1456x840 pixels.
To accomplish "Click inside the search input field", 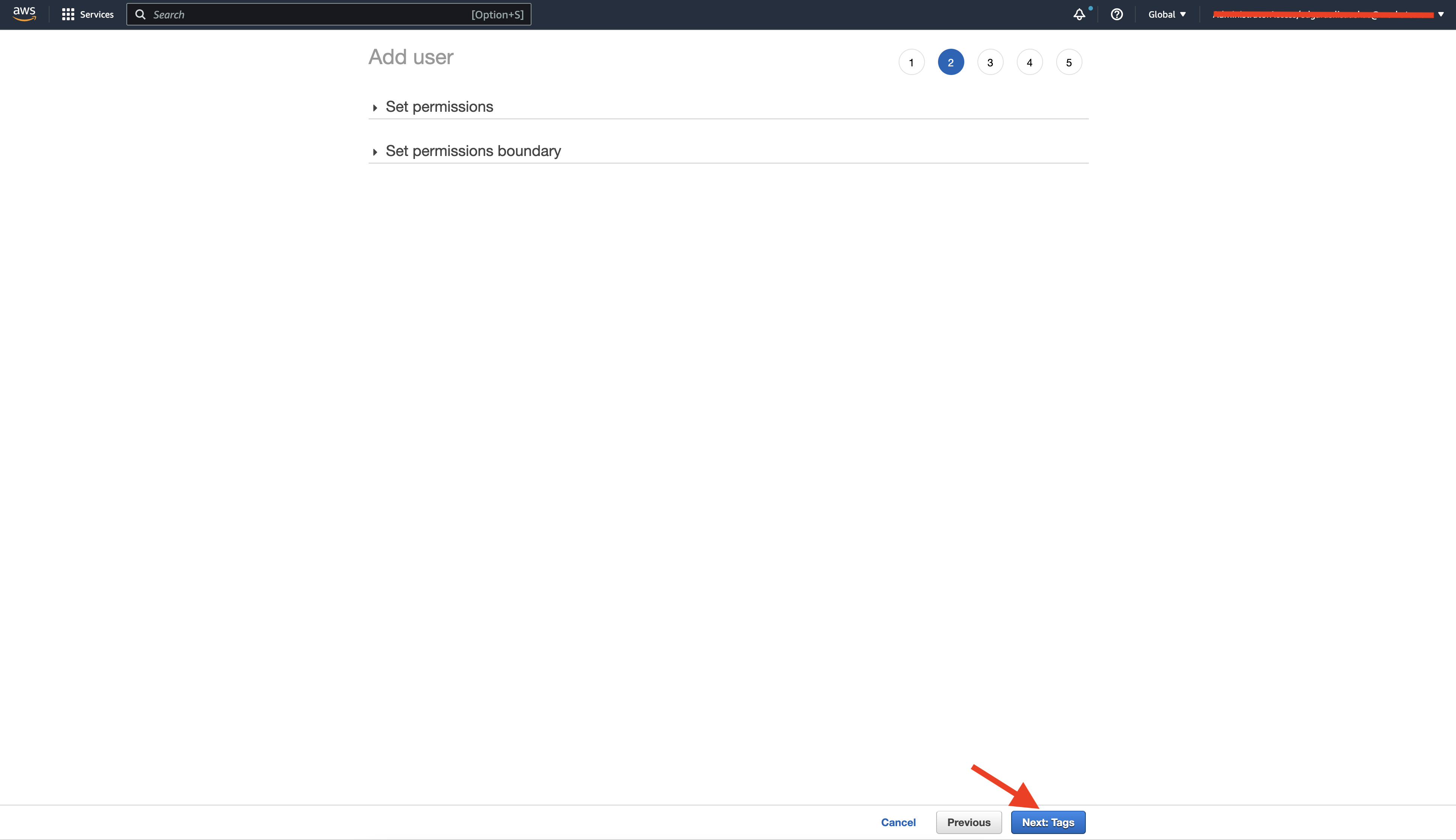I will pyautogui.click(x=288, y=14).
